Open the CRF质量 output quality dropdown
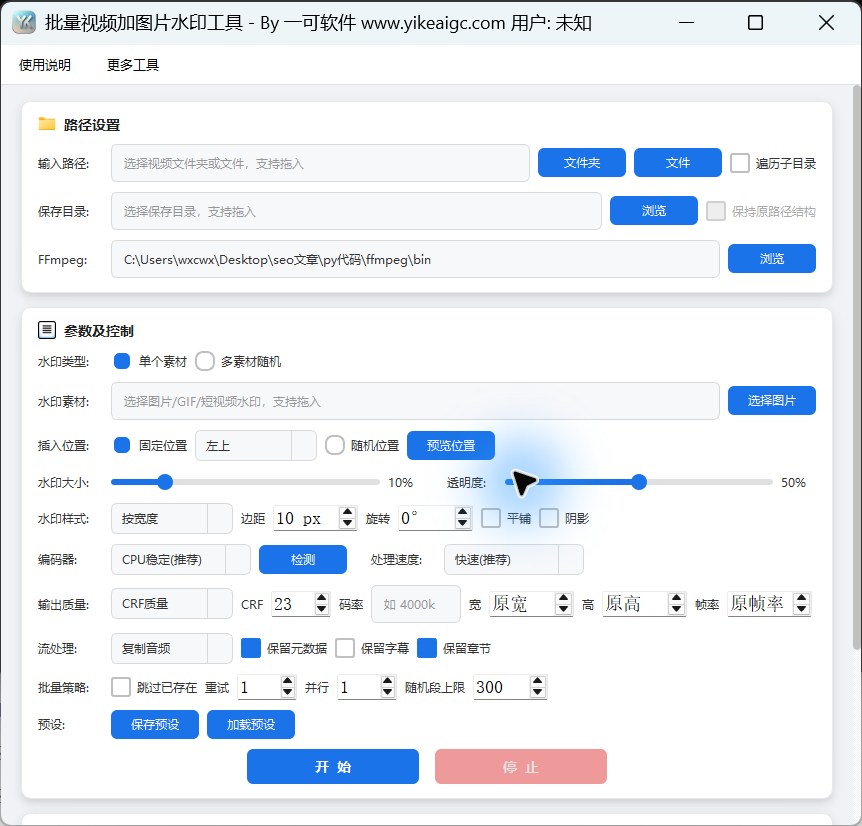 click(x=172, y=603)
